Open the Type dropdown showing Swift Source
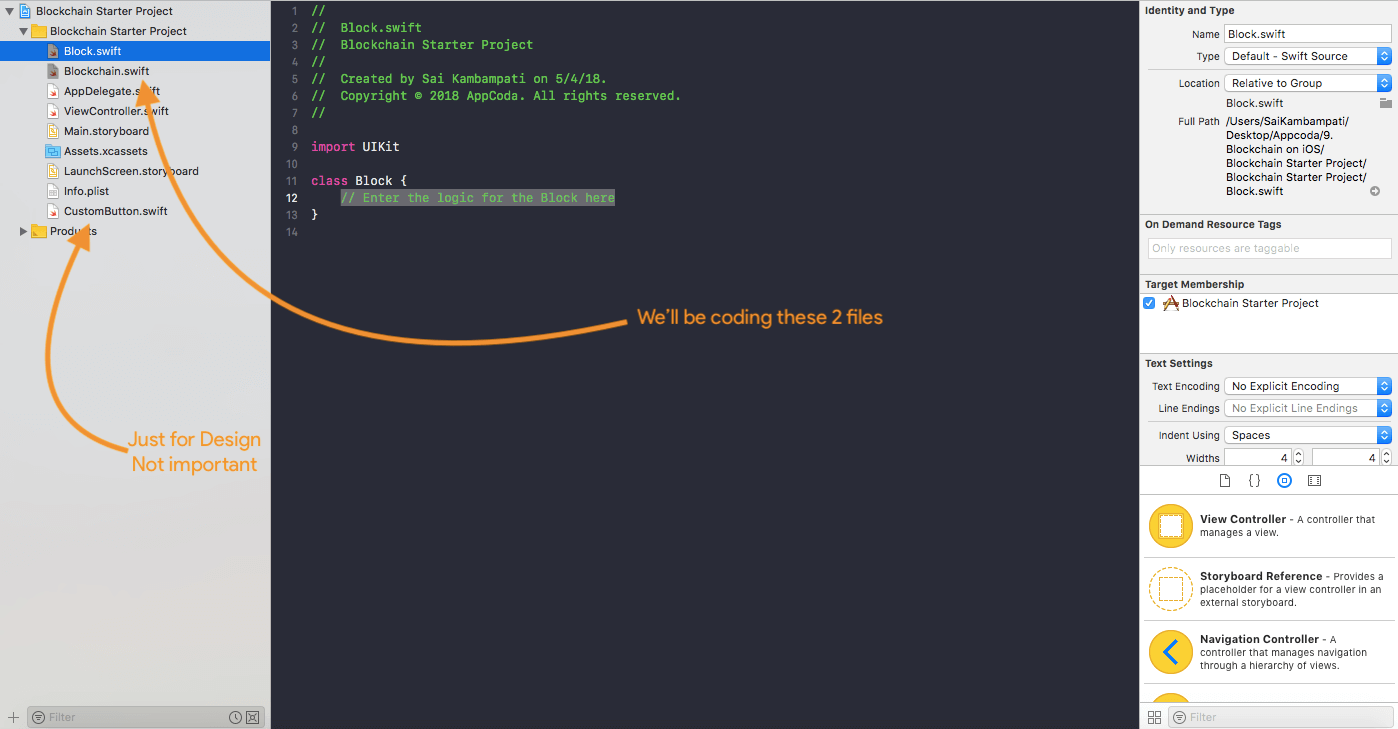Viewport: 1398px width, 729px height. [x=1307, y=56]
